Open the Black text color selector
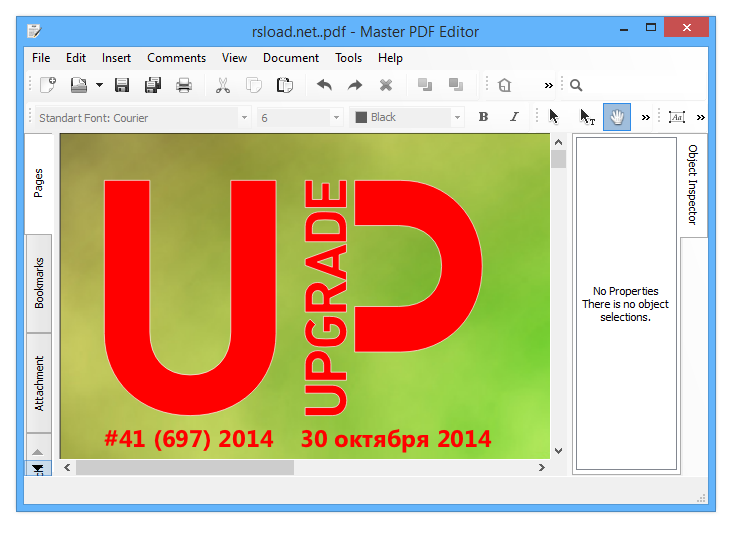Image resolution: width=741 pixels, height=548 pixels. 407,117
